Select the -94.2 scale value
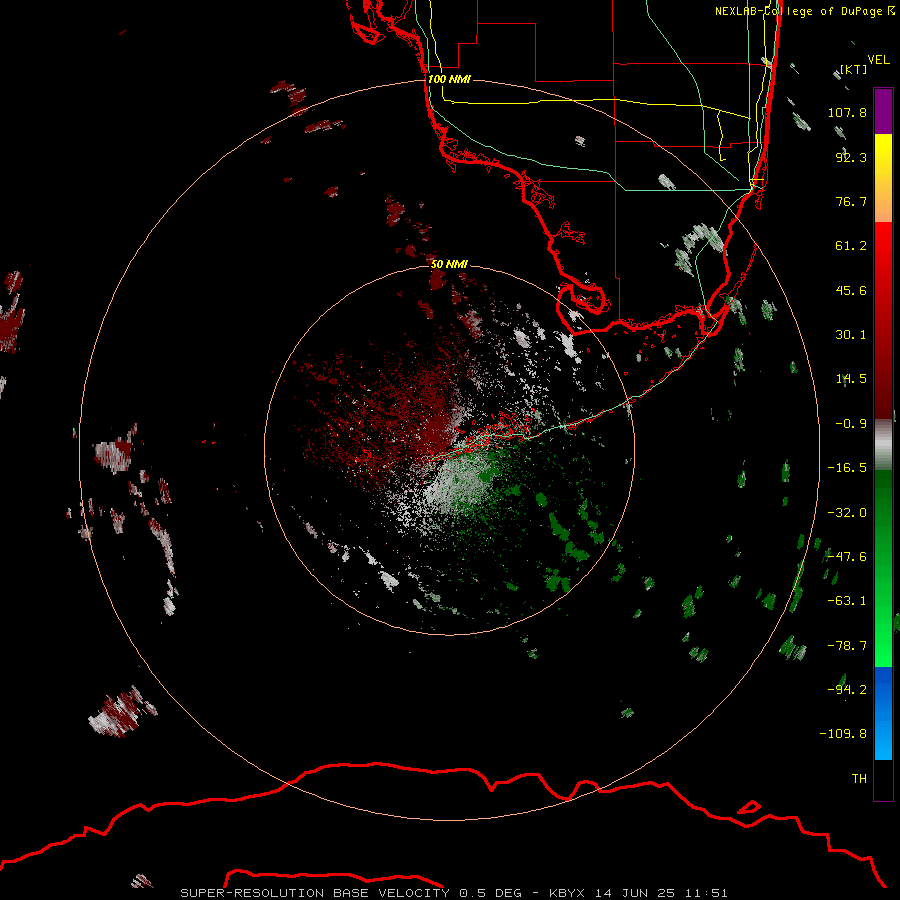The width and height of the screenshot is (900, 900). 847,690
